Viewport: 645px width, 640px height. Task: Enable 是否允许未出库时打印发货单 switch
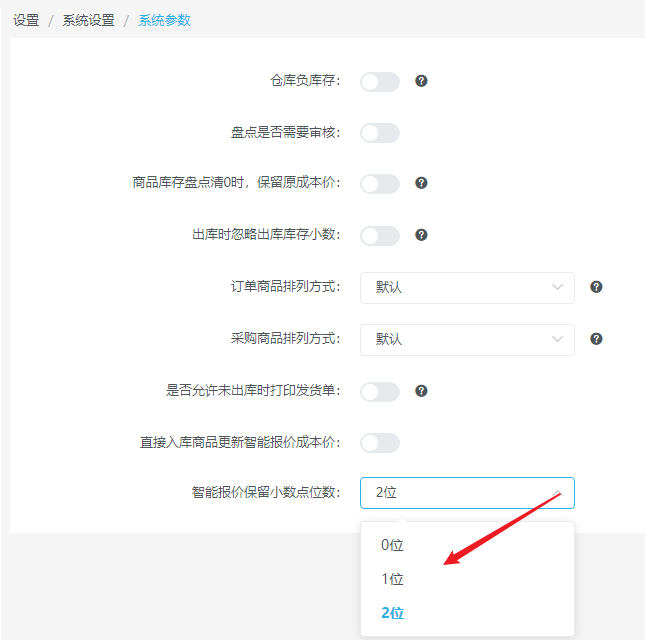tap(380, 392)
